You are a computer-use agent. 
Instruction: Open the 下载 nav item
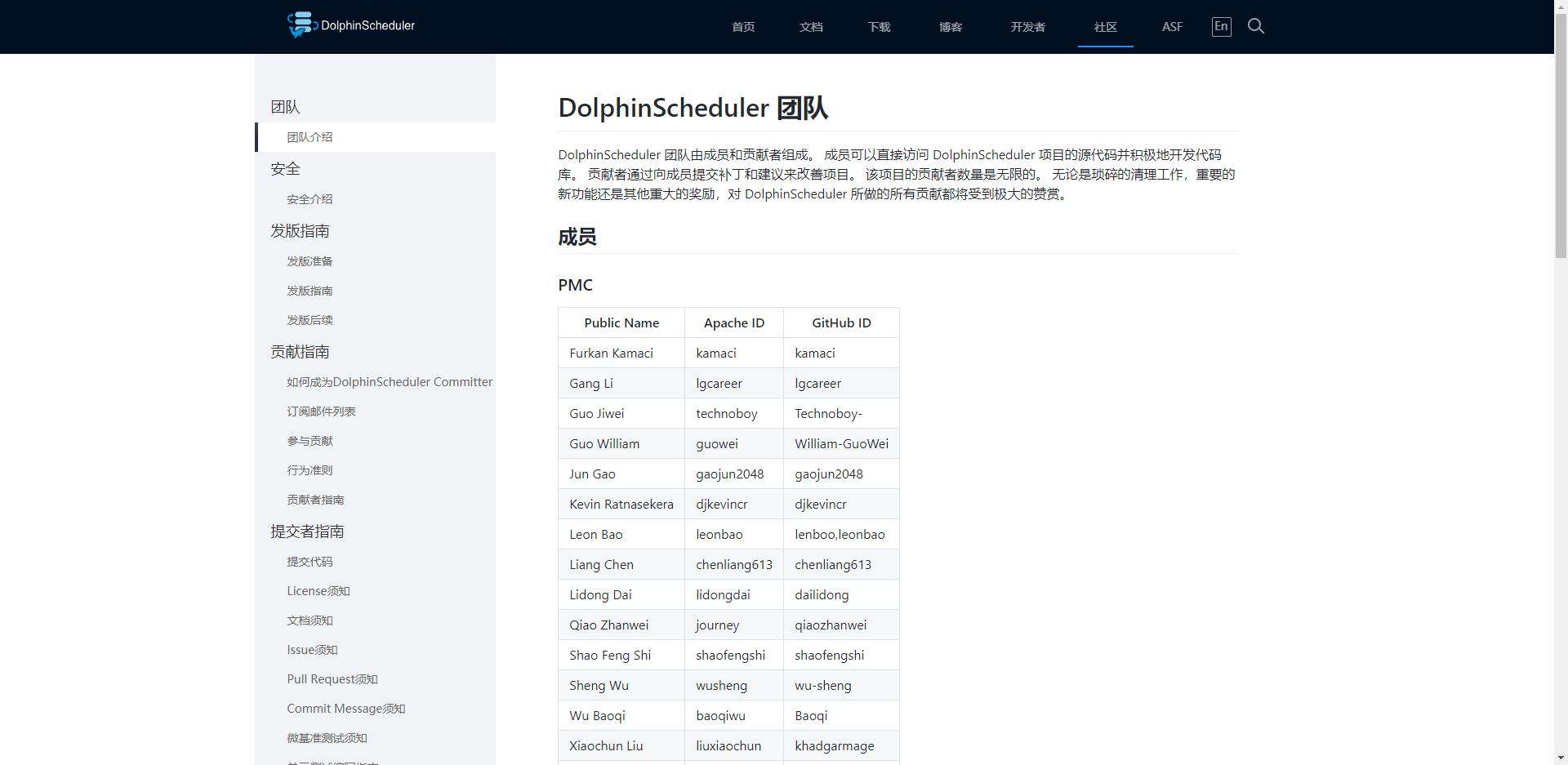[879, 27]
